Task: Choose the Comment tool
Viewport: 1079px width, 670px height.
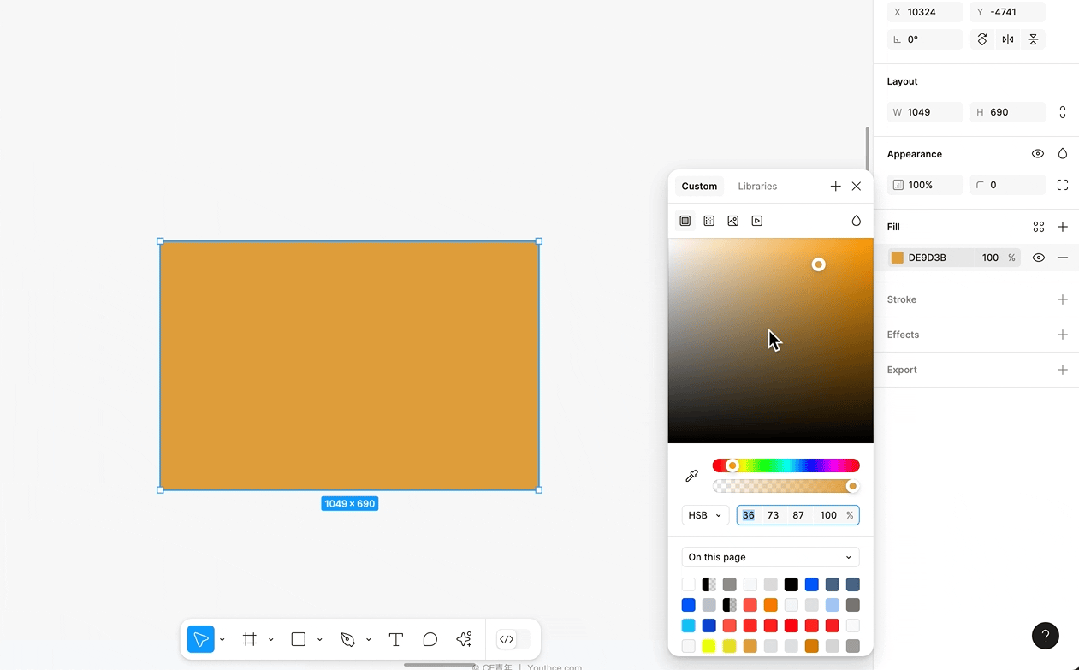Action: [x=430, y=640]
